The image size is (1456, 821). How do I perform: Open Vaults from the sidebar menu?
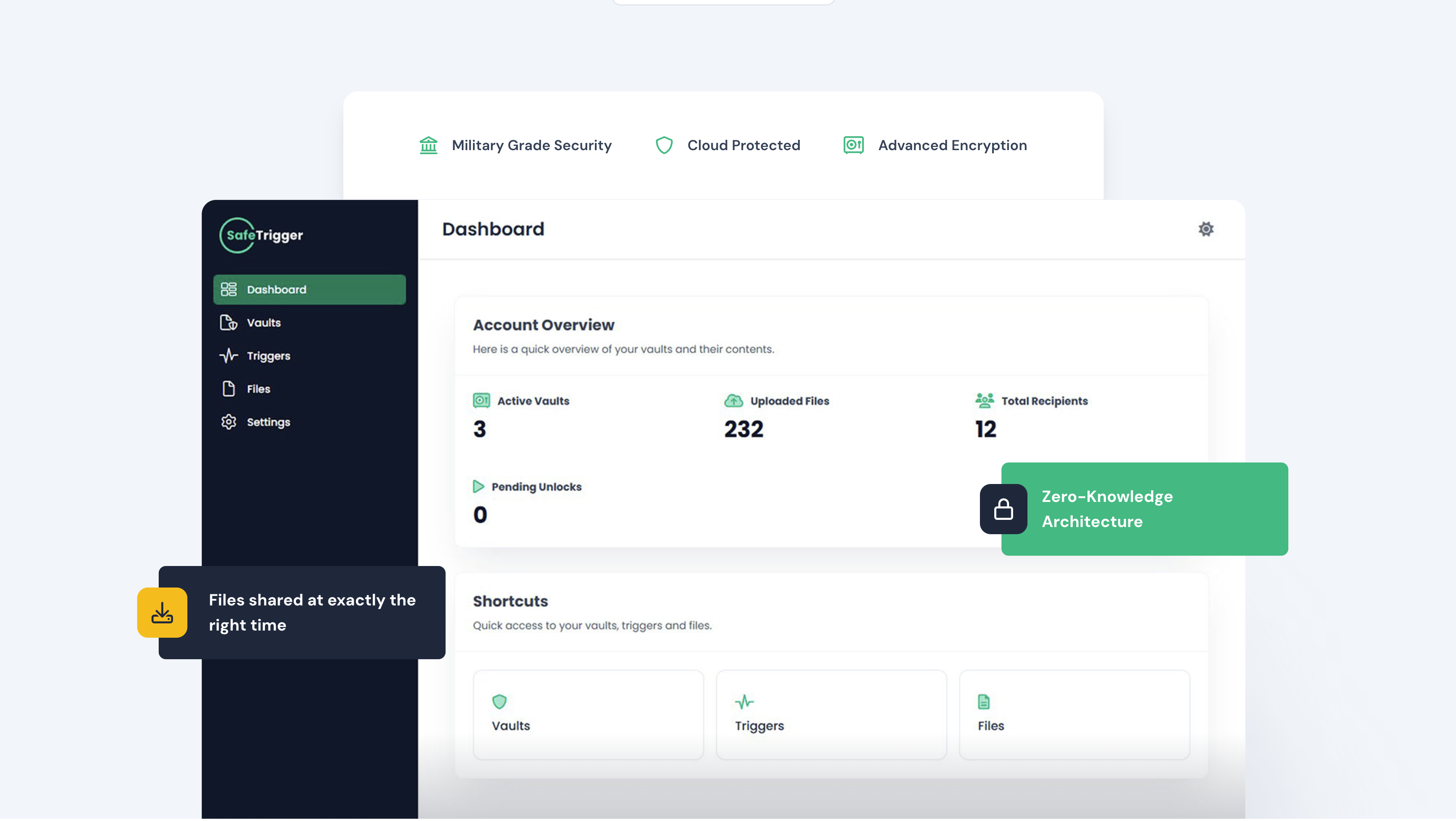(264, 323)
